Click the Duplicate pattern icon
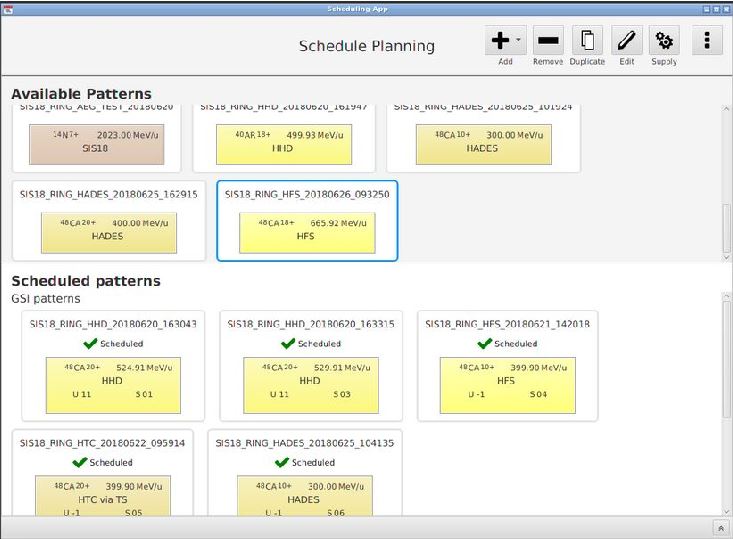The height and width of the screenshot is (539, 733). pyautogui.click(x=587, y=41)
